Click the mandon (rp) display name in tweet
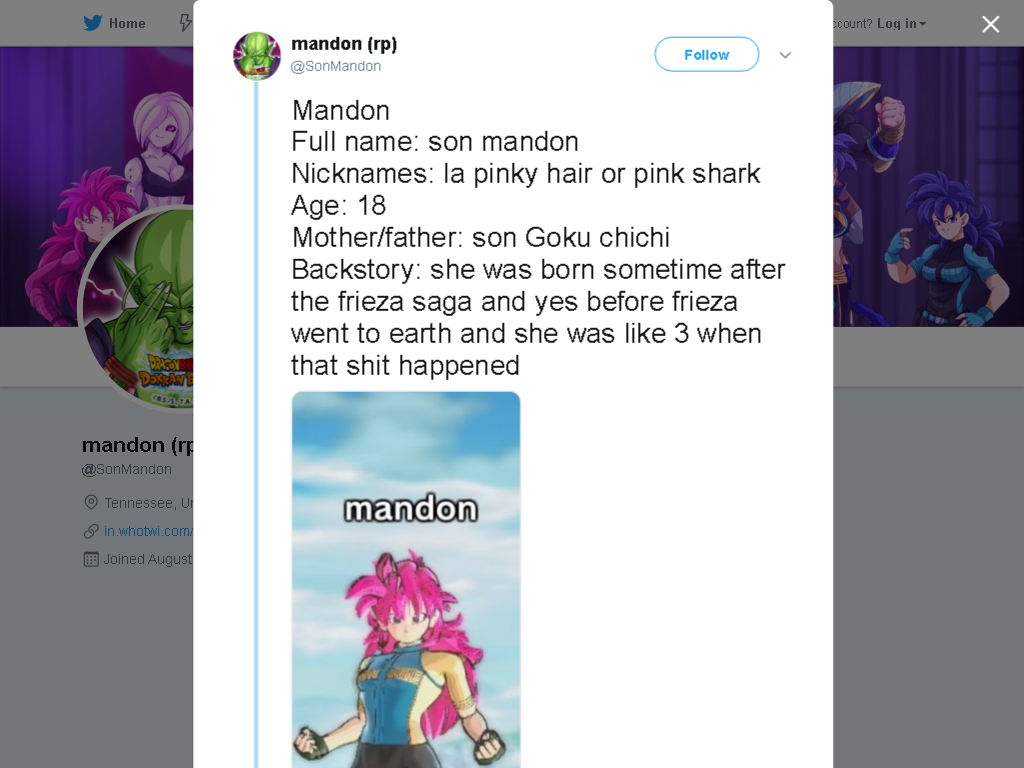The image size is (1024, 768). [x=344, y=44]
